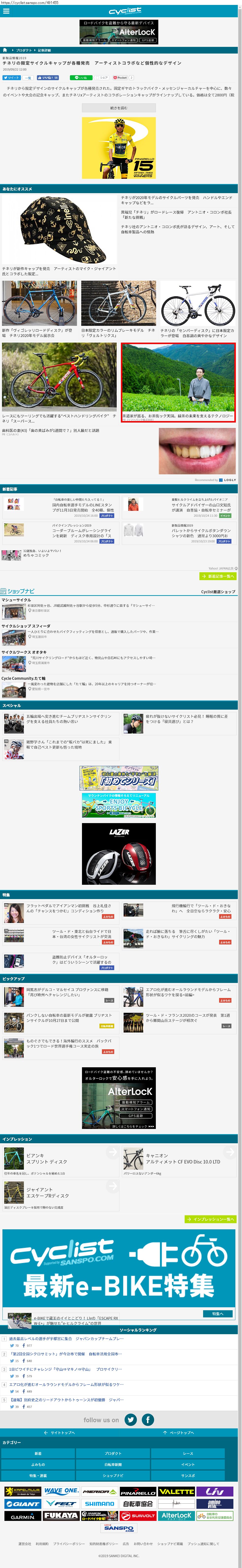Viewport: 242px width, 1568px height.
Task: Click the WAVE ONE brand logo
Action: point(61,1491)
